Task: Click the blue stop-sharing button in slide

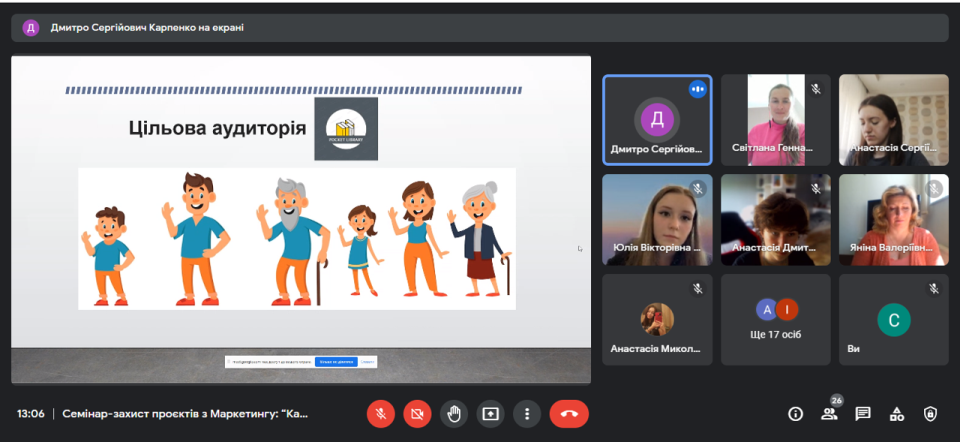Action: [336, 362]
